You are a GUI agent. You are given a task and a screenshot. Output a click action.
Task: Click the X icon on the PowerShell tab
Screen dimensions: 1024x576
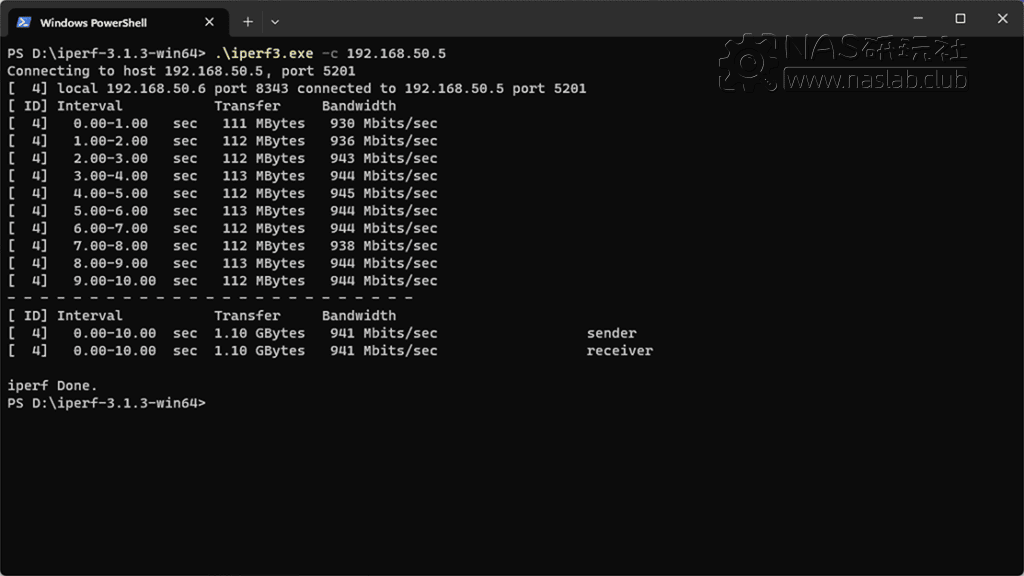click(209, 21)
